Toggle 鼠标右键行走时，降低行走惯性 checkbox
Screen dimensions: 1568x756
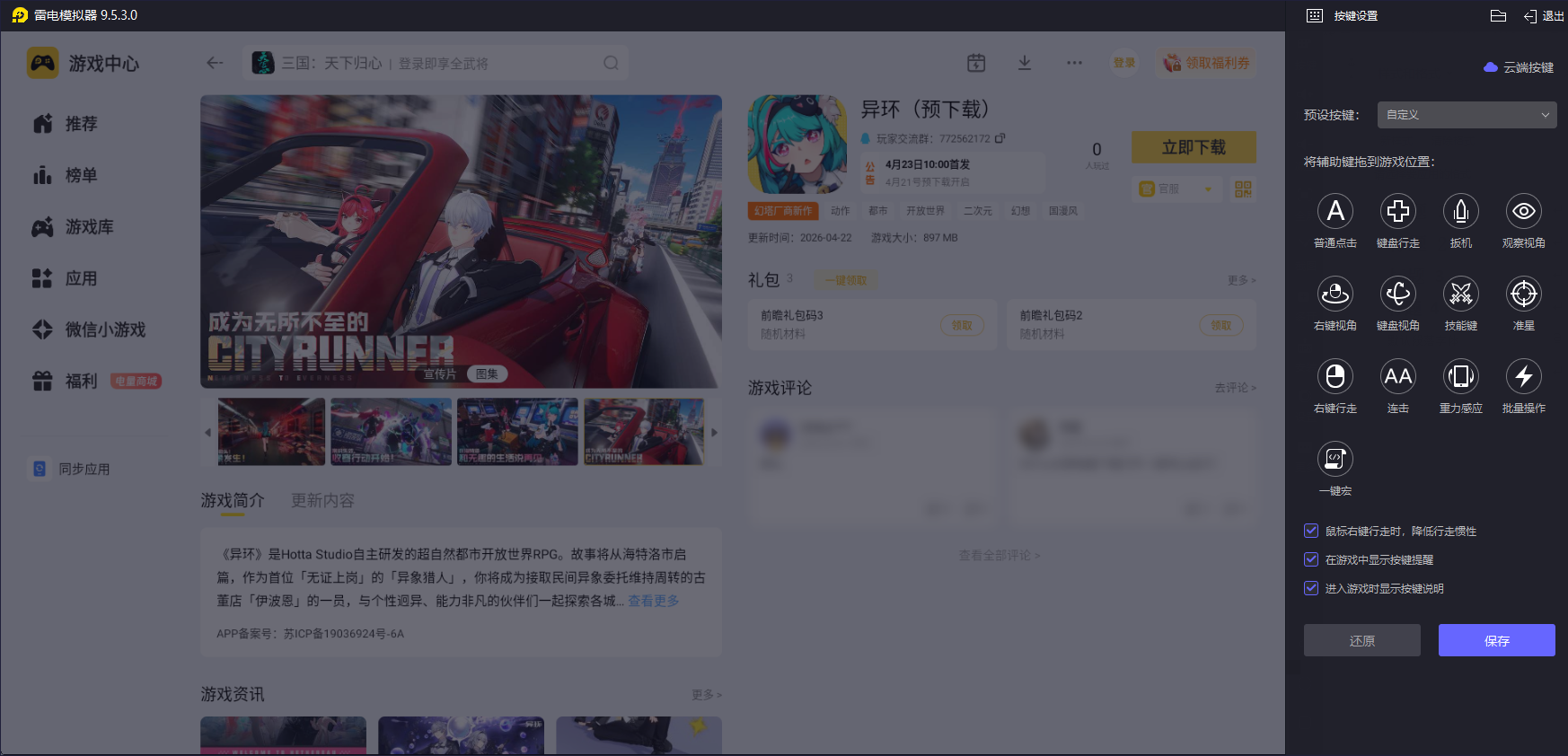[1311, 531]
